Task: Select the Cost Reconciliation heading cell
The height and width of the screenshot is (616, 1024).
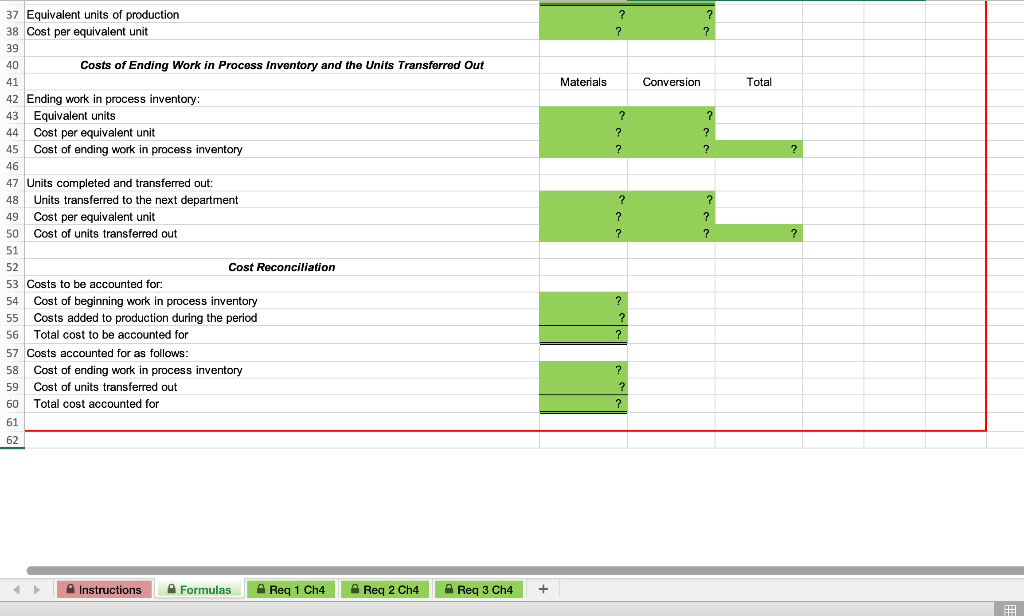Action: 282,267
